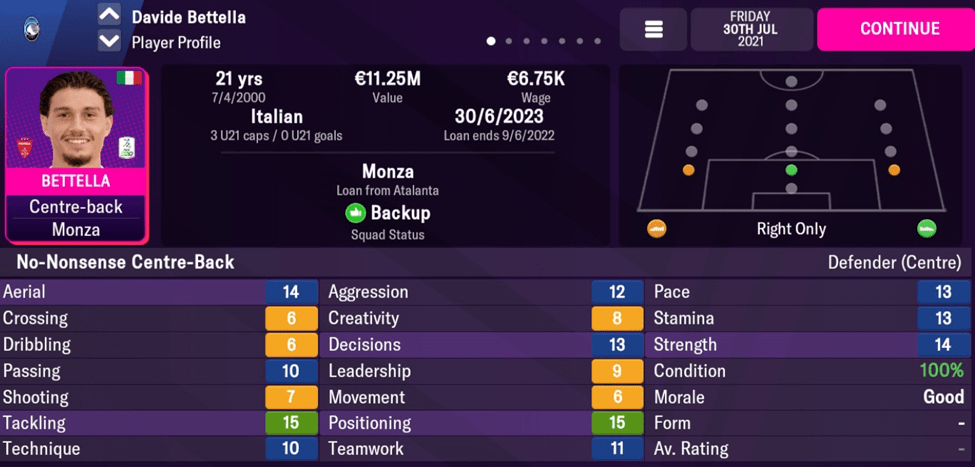Click the green Backup squad status crown
The height and width of the screenshot is (467, 975).
[x=355, y=213]
